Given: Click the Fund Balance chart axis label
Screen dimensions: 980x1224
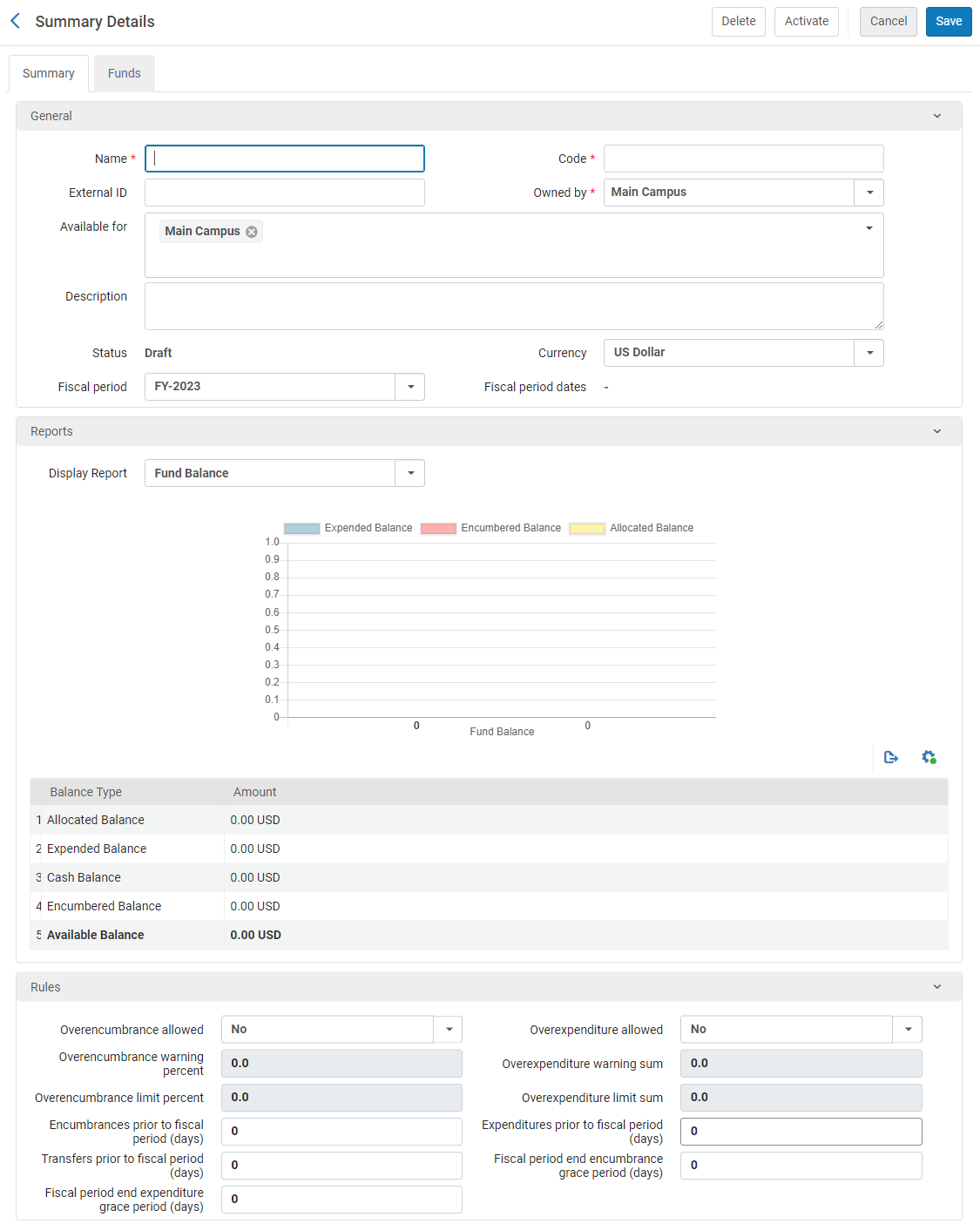Looking at the screenshot, I should [502, 732].
